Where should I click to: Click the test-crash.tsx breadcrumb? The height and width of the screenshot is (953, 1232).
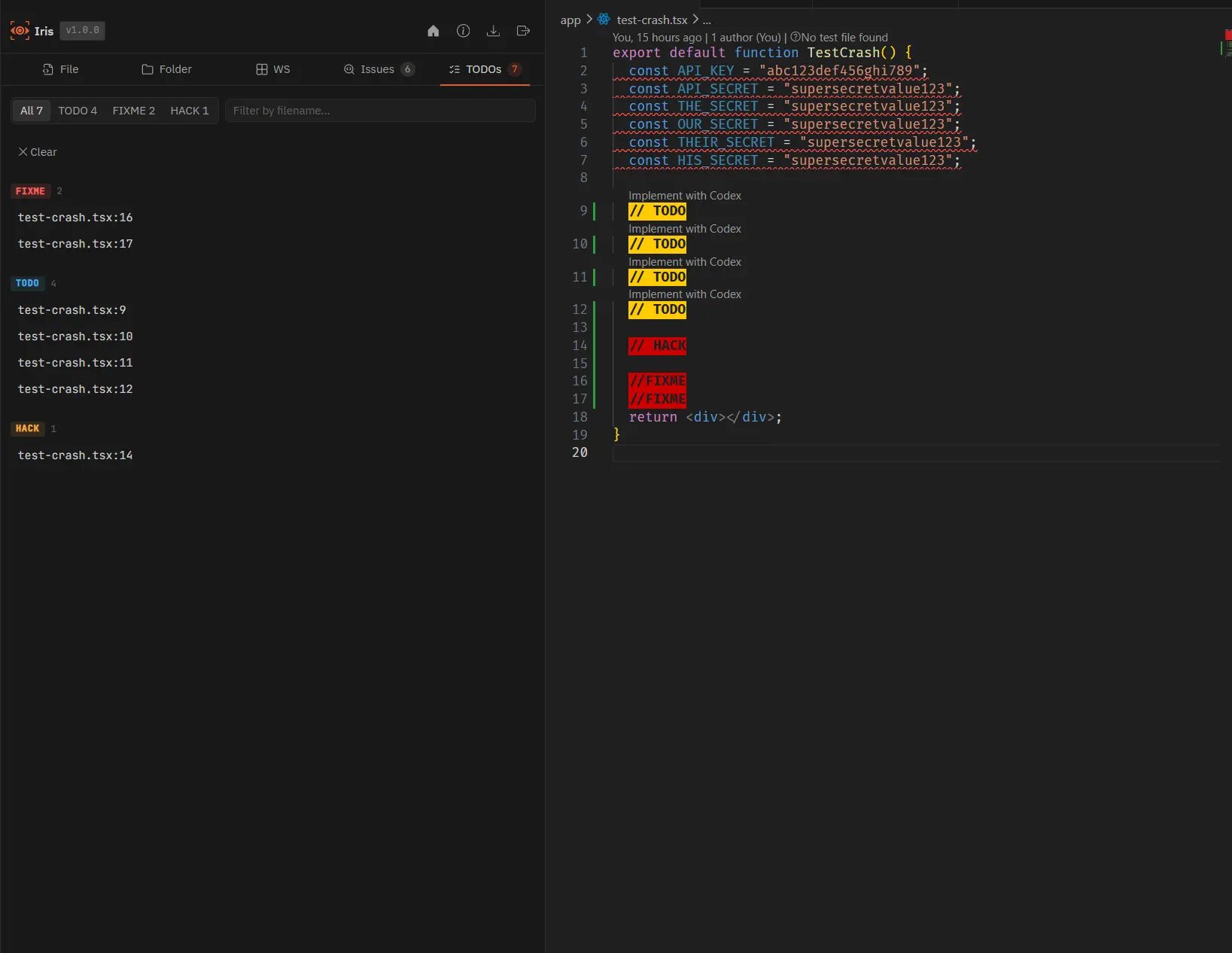(652, 20)
